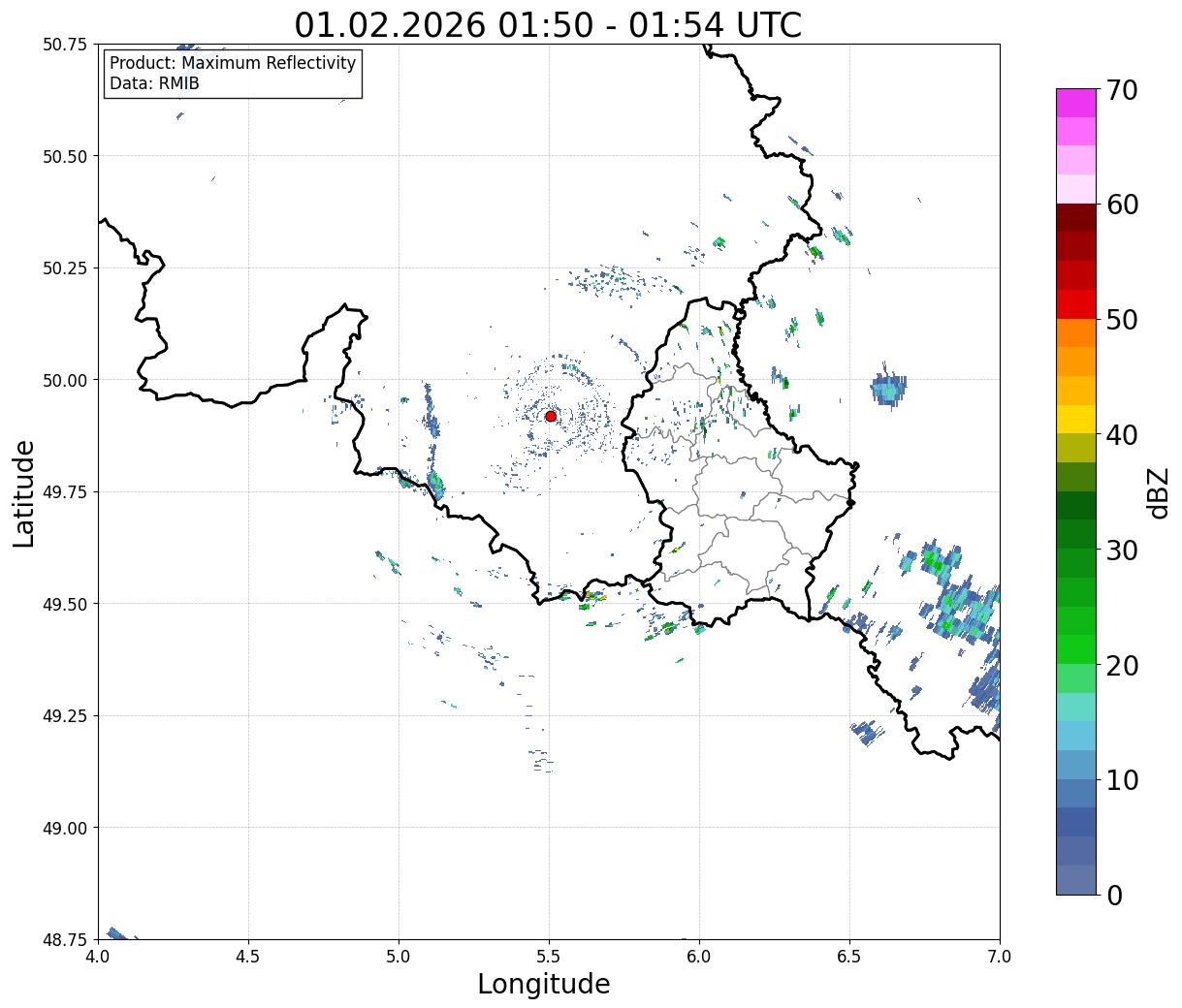The width and height of the screenshot is (1182, 1008).
Task: Click the longitude tick label 5.0
Action: pos(399,956)
